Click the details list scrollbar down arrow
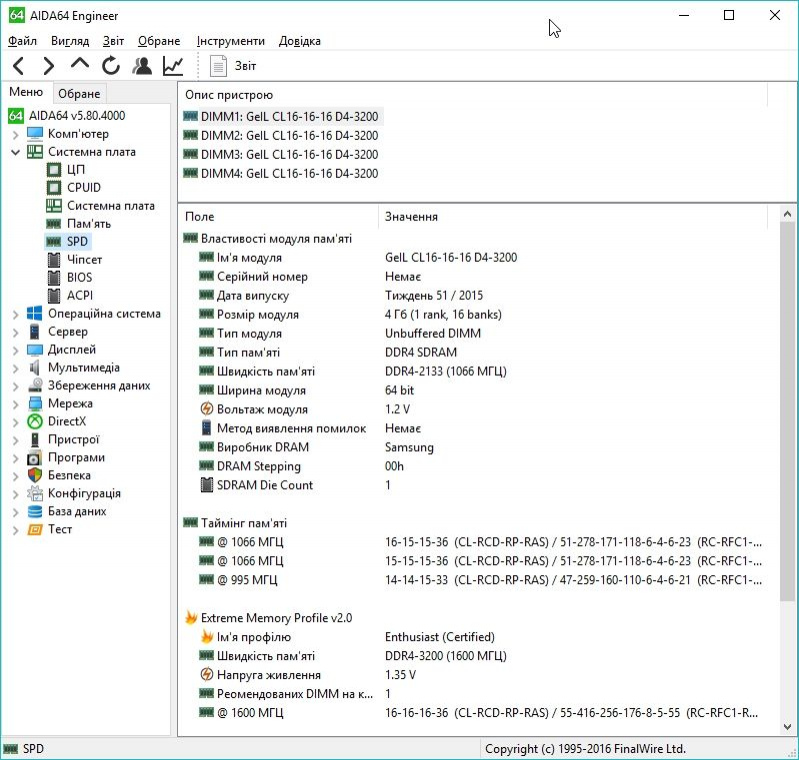Viewport: 799px width, 760px height. tap(787, 726)
